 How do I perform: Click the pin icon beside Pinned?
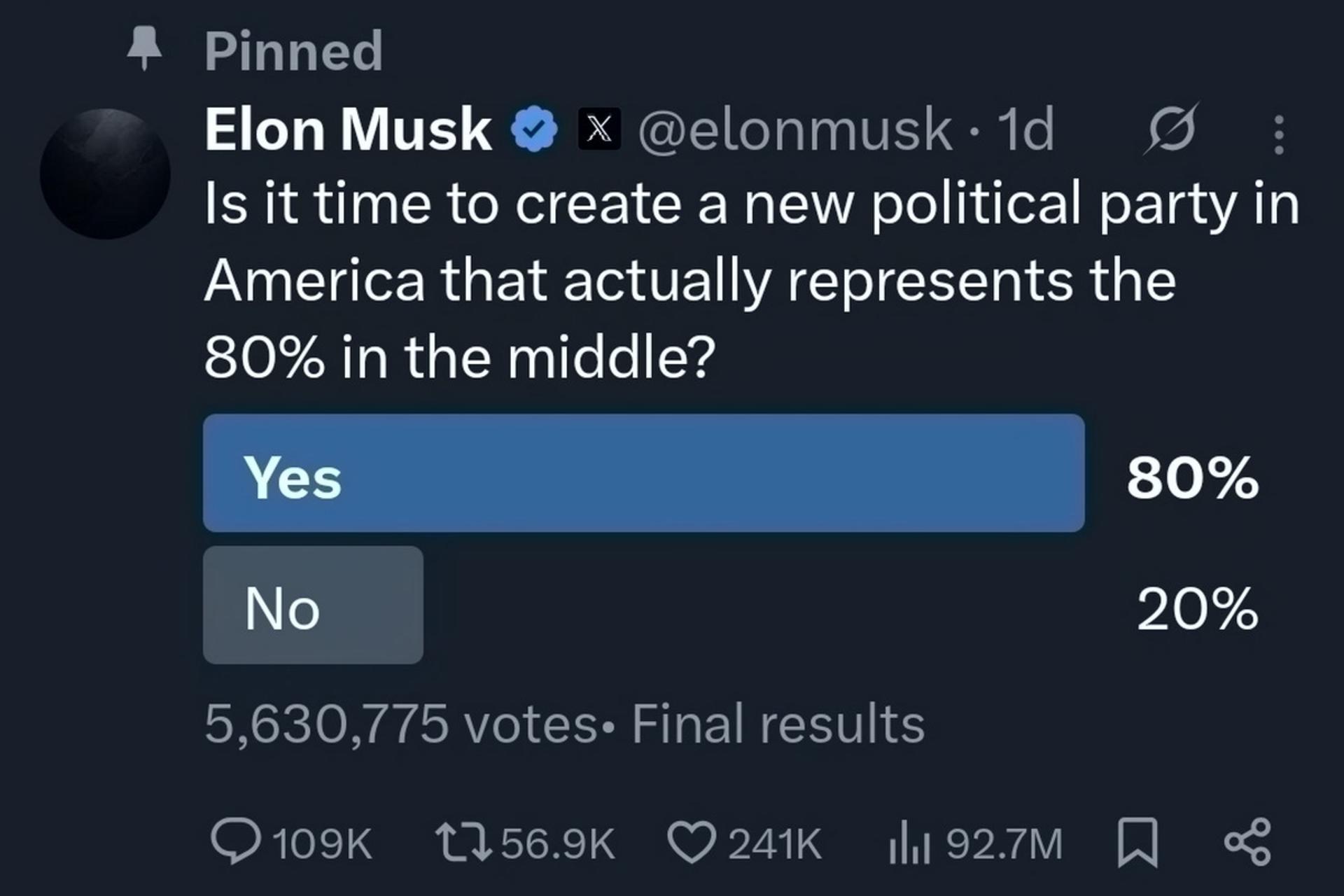[145, 48]
